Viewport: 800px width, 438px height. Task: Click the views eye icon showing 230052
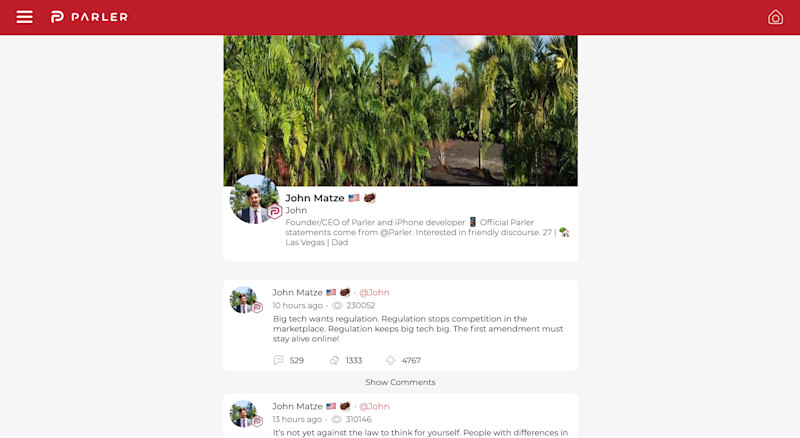pyautogui.click(x=337, y=305)
